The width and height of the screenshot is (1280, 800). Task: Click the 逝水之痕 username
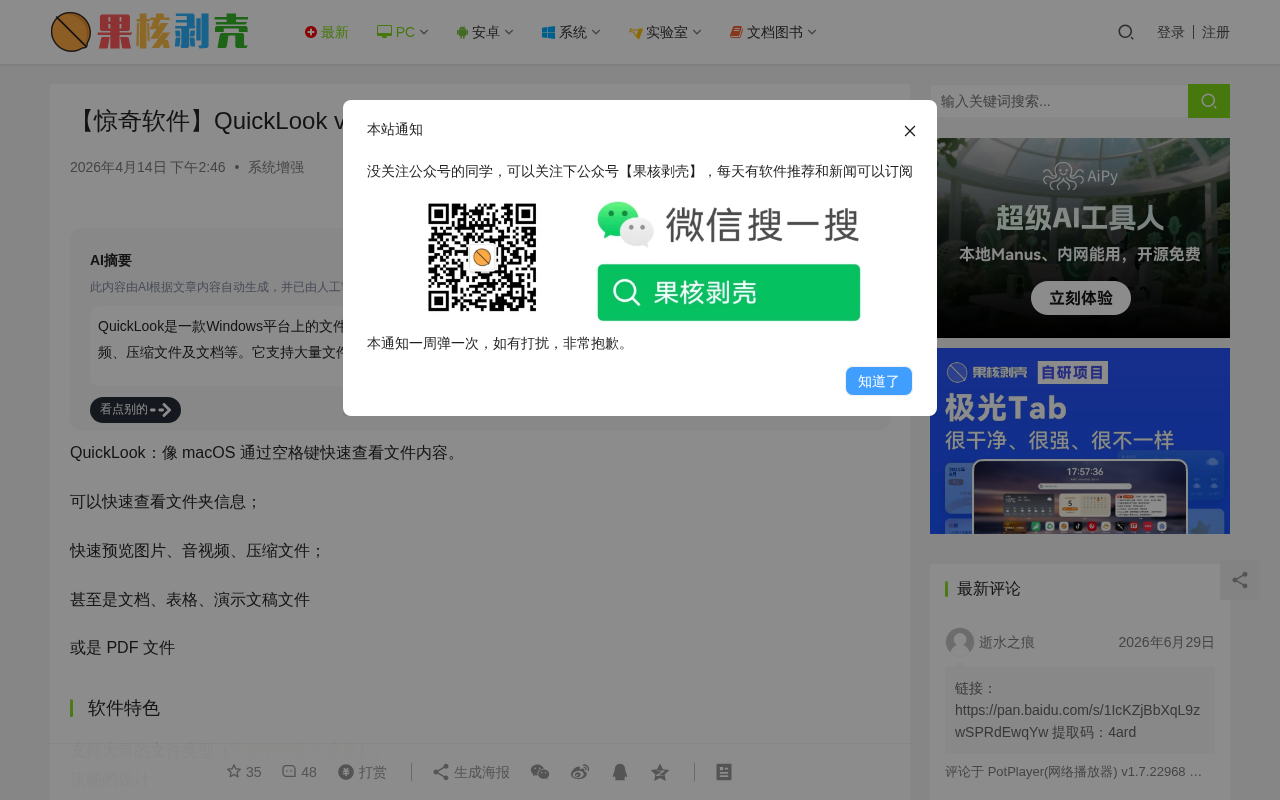[x=1007, y=642]
